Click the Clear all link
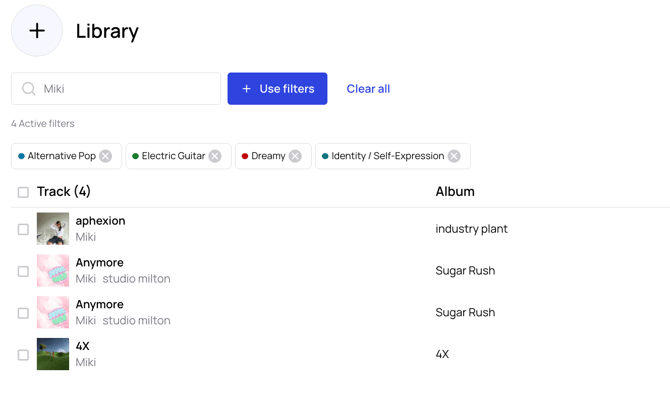The image size is (670, 416). [x=368, y=89]
